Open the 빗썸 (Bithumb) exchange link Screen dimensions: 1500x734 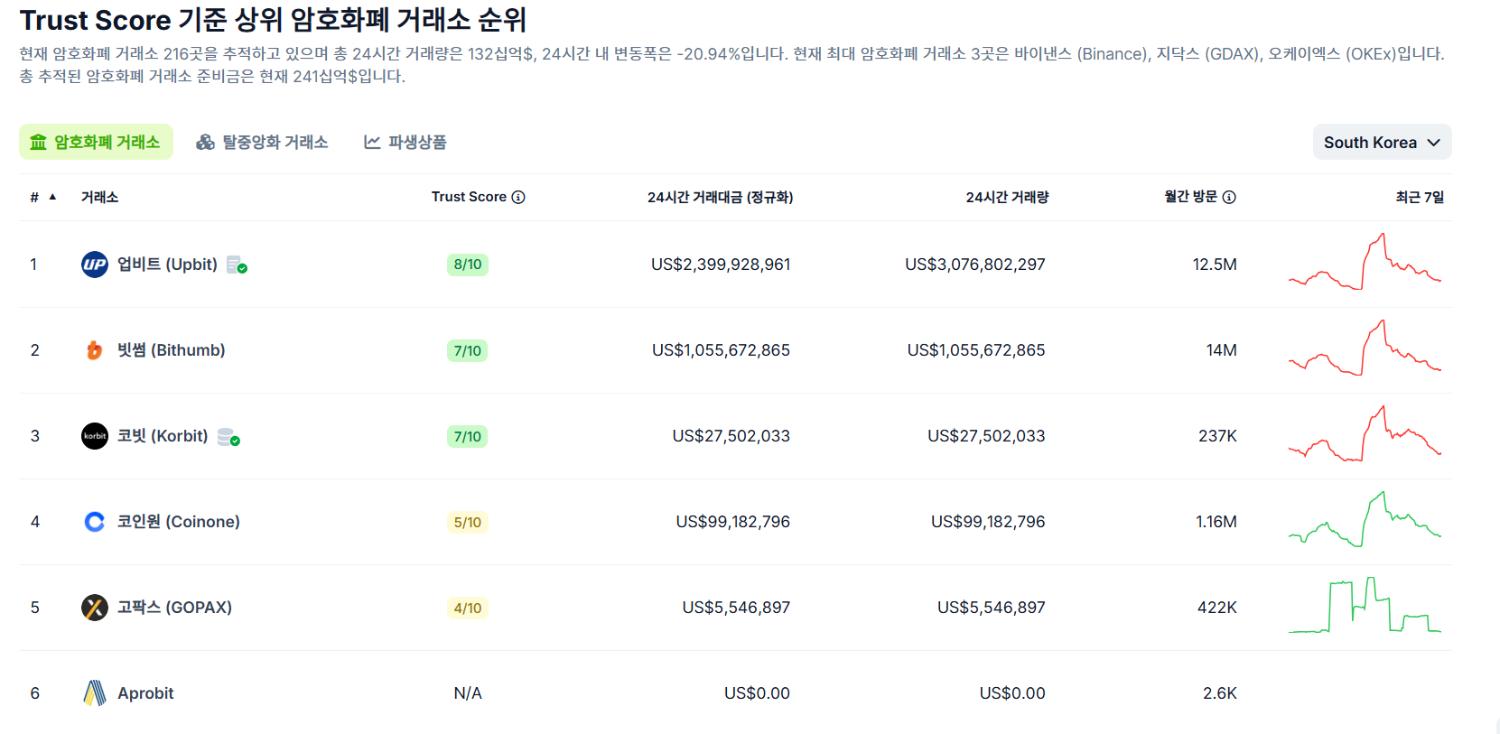(x=171, y=351)
